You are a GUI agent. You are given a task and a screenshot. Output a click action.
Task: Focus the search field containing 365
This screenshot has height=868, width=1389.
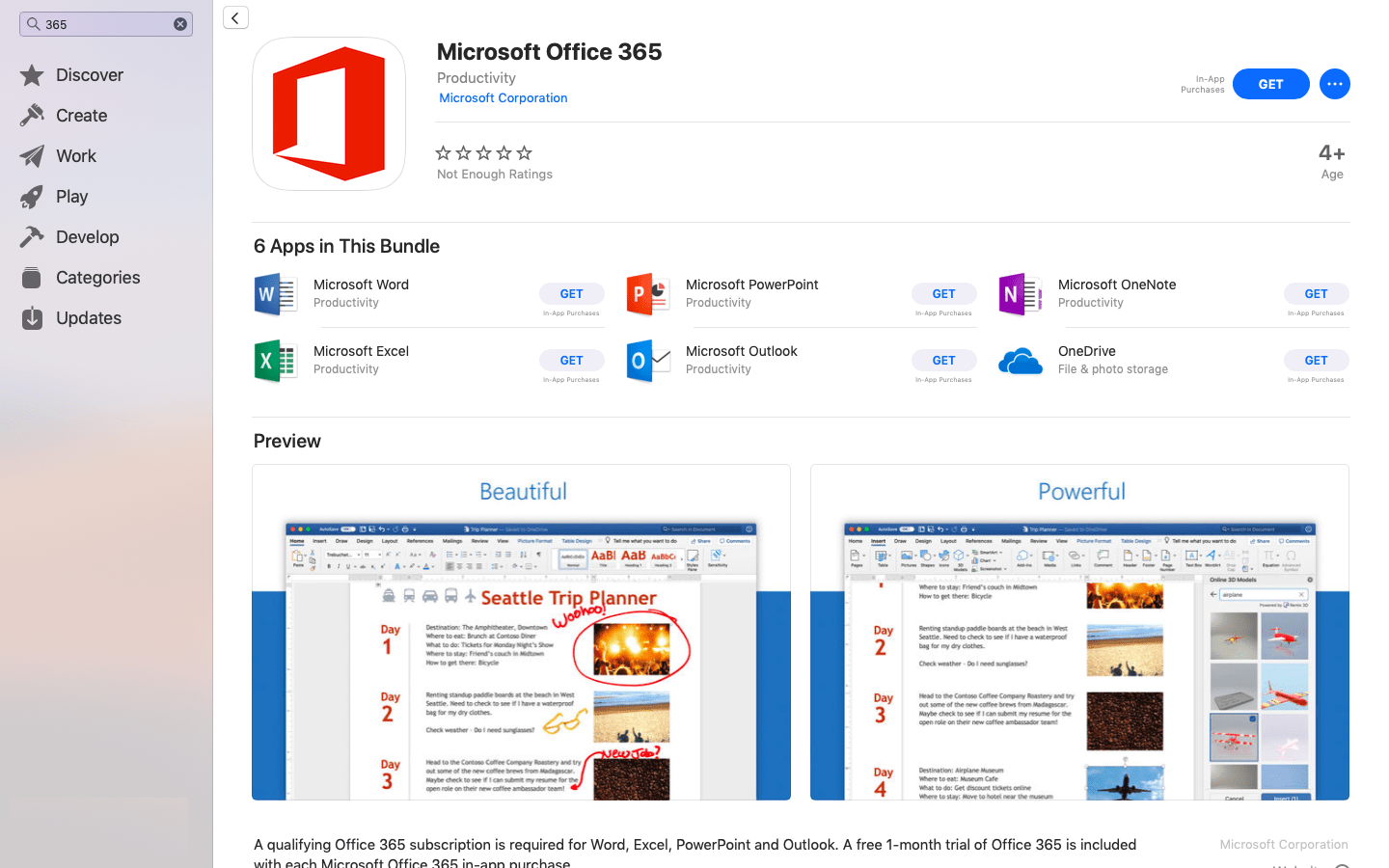click(x=106, y=24)
